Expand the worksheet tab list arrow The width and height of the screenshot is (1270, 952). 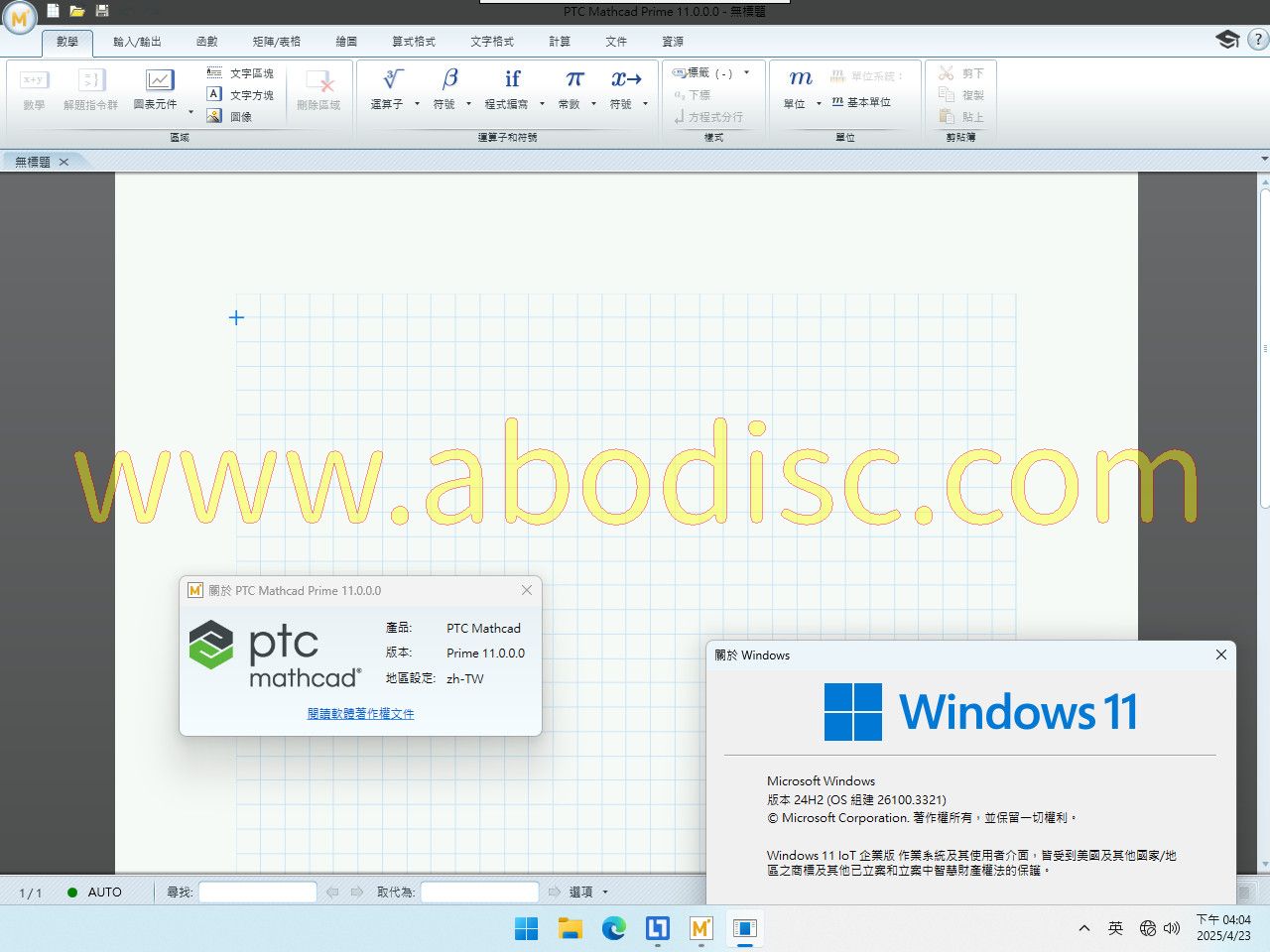pos(1264,160)
